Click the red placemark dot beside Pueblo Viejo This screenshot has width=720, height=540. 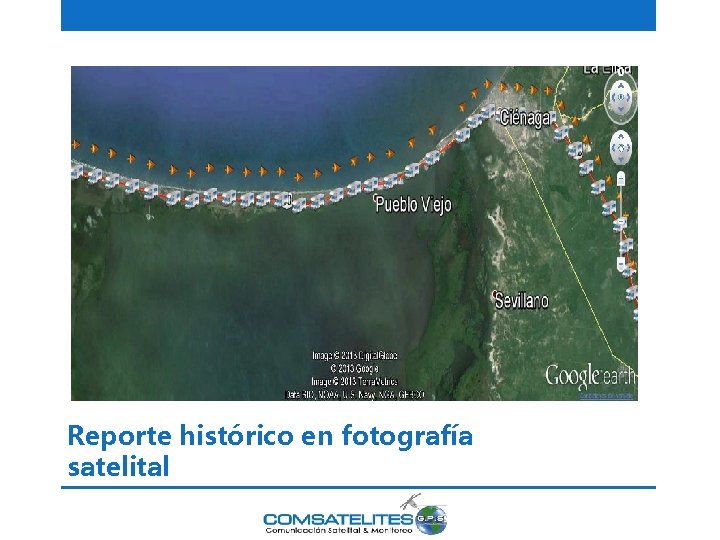[x=375, y=197]
